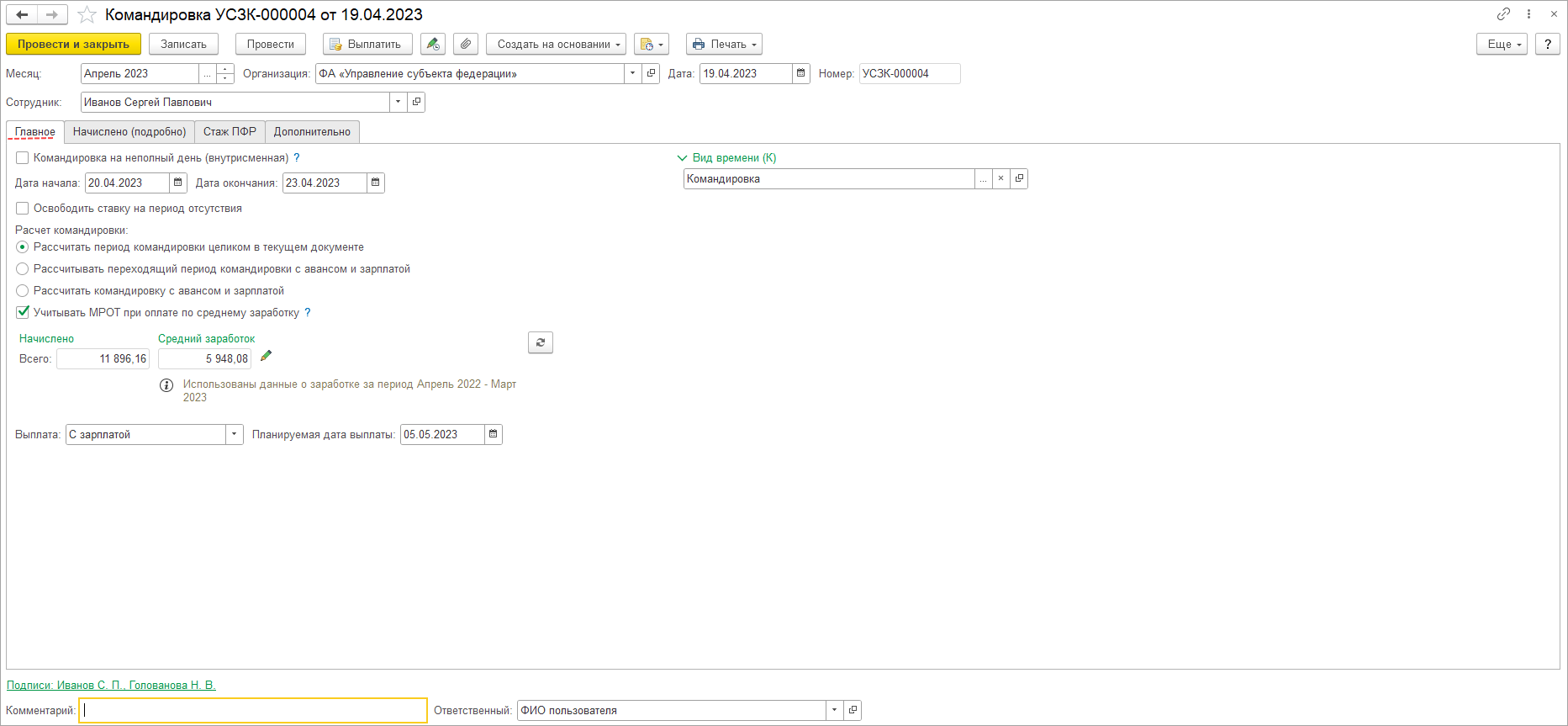Go forward with the right arrow button

tap(52, 14)
